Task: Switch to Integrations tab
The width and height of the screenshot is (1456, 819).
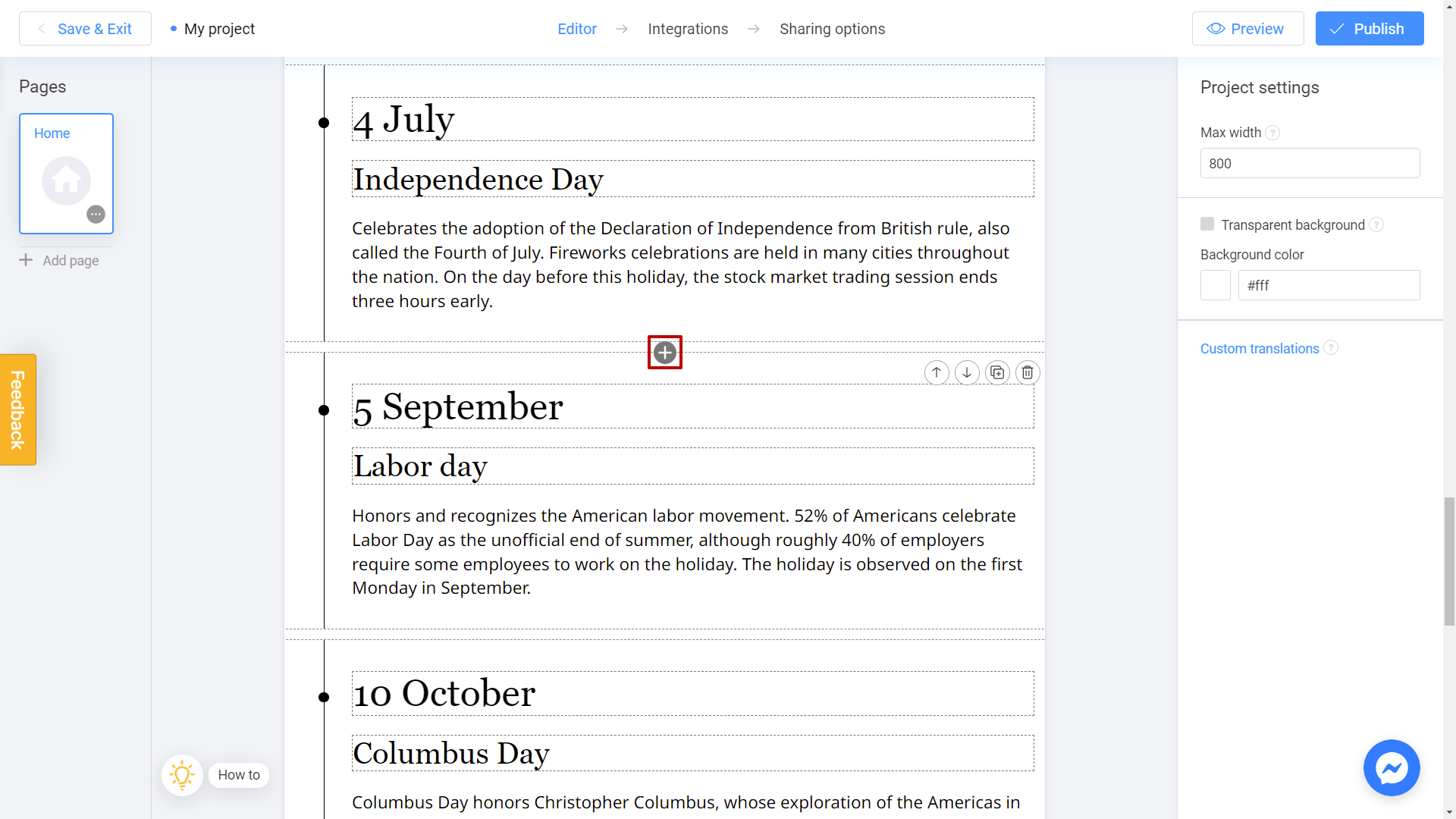Action: (688, 29)
